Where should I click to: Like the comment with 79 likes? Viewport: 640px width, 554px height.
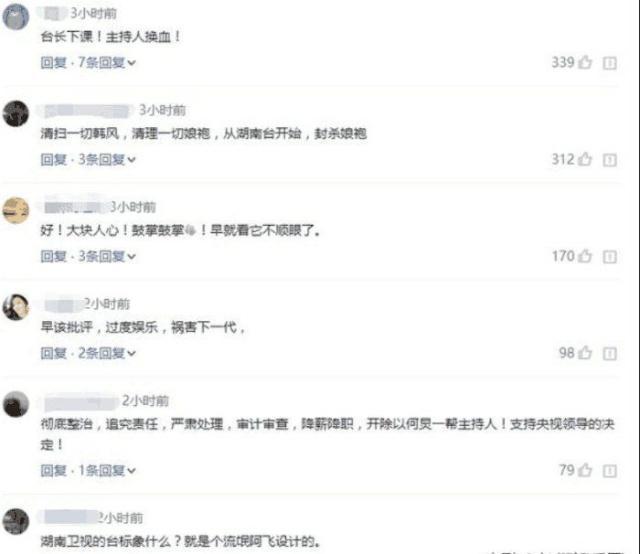point(585,470)
